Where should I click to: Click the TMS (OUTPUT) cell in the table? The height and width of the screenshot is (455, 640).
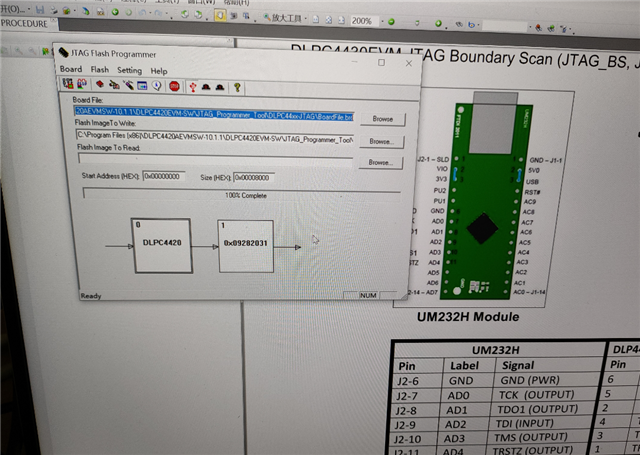[x=530, y=437]
